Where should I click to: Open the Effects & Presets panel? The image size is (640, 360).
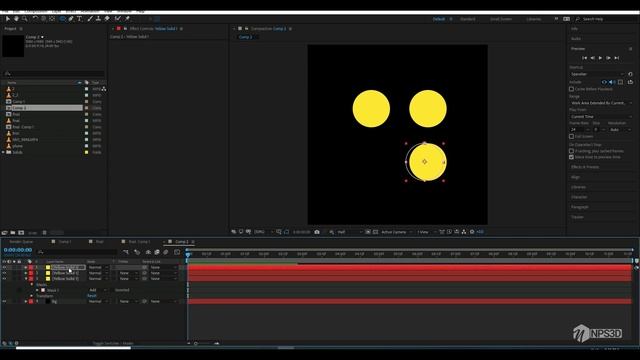coord(585,167)
